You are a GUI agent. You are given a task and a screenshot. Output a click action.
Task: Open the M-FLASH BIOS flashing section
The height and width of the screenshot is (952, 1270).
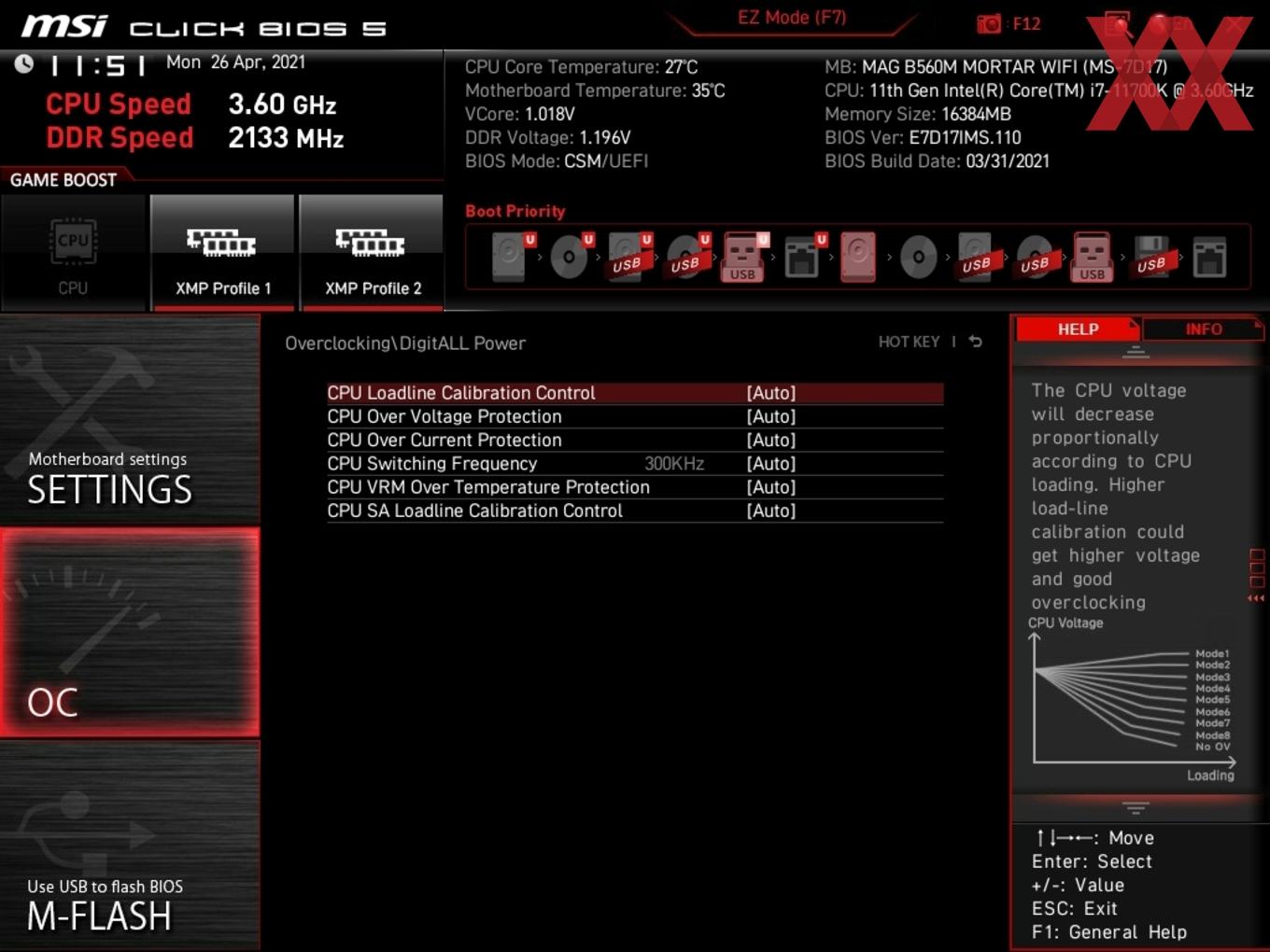130,846
